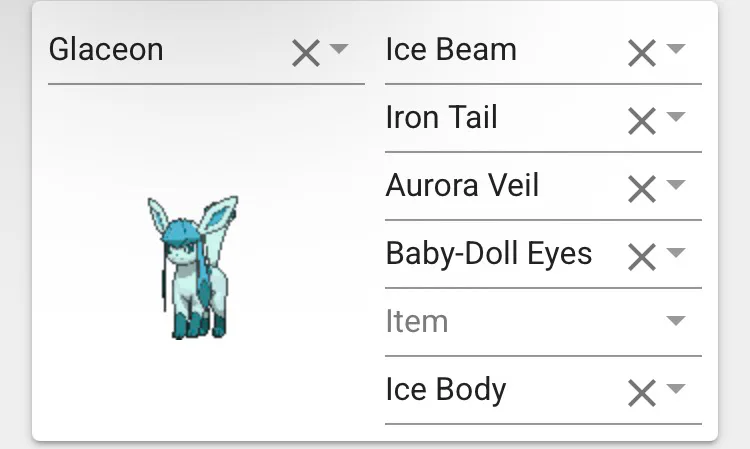
Task: Expand the Aurora Veil move list
Action: [676, 185]
